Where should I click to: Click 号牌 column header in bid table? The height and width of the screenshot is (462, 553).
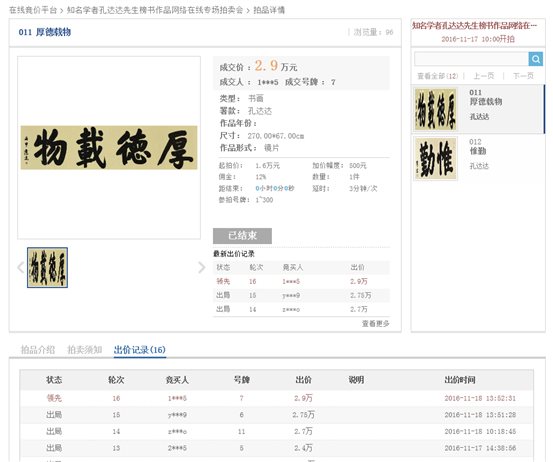coord(242,380)
